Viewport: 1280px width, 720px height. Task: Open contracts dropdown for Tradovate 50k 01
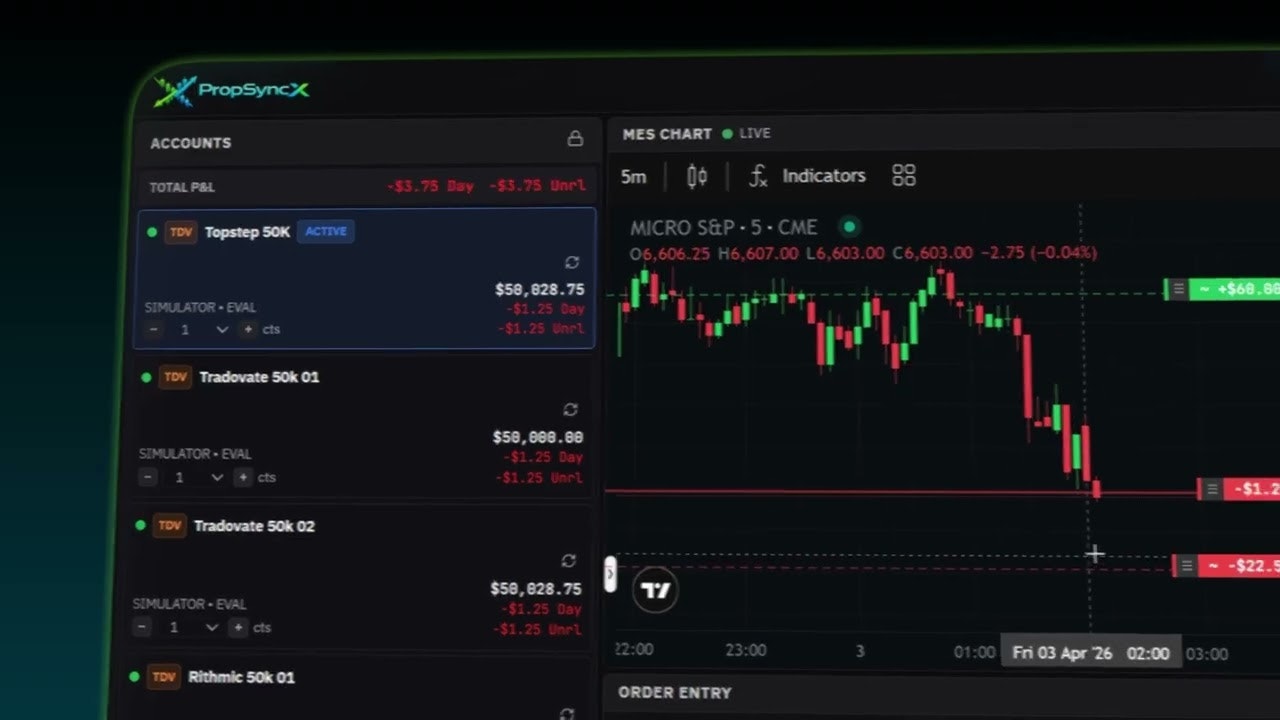click(x=217, y=478)
